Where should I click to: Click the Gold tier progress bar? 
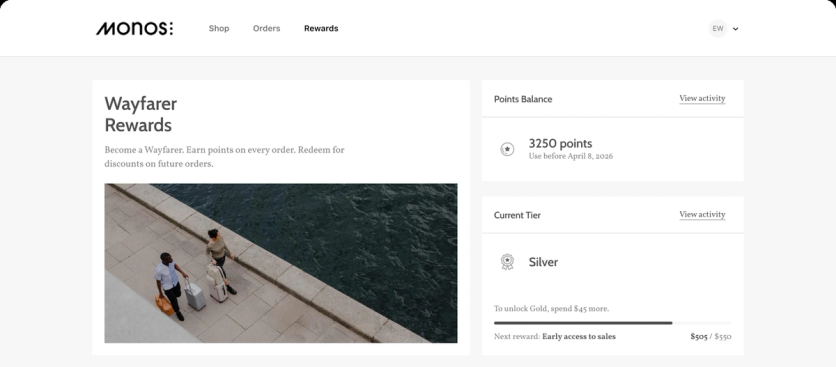613,323
